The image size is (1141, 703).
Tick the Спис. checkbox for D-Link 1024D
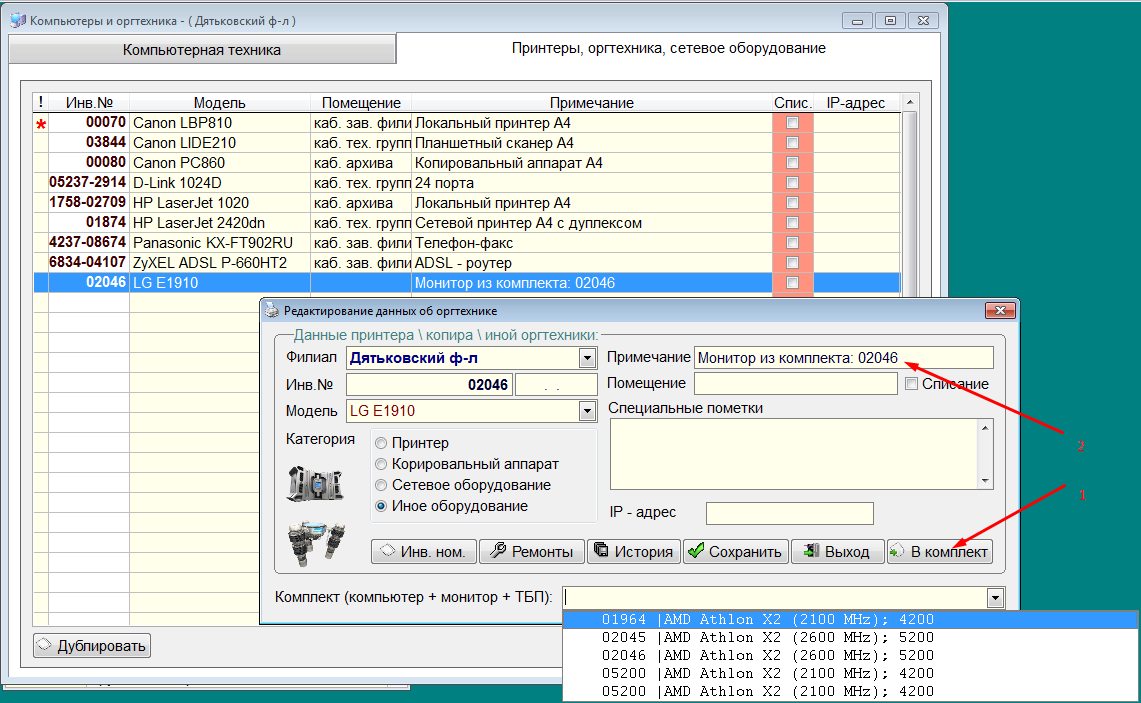(792, 183)
